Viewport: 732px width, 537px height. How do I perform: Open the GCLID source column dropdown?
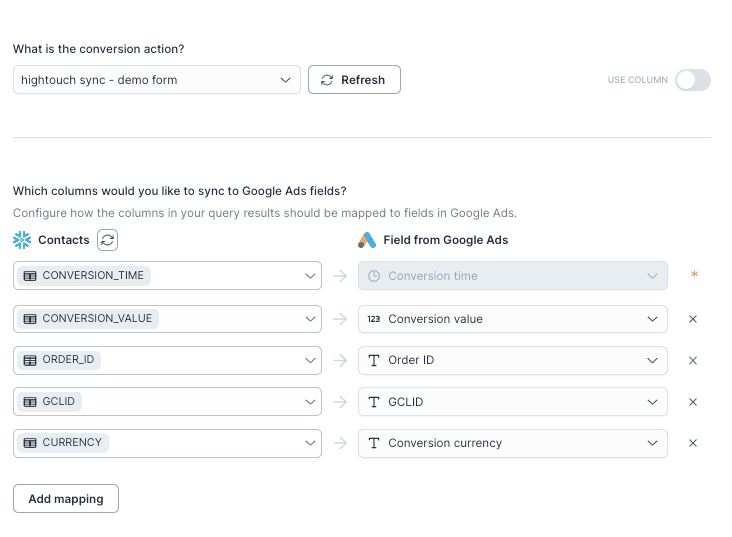click(167, 402)
